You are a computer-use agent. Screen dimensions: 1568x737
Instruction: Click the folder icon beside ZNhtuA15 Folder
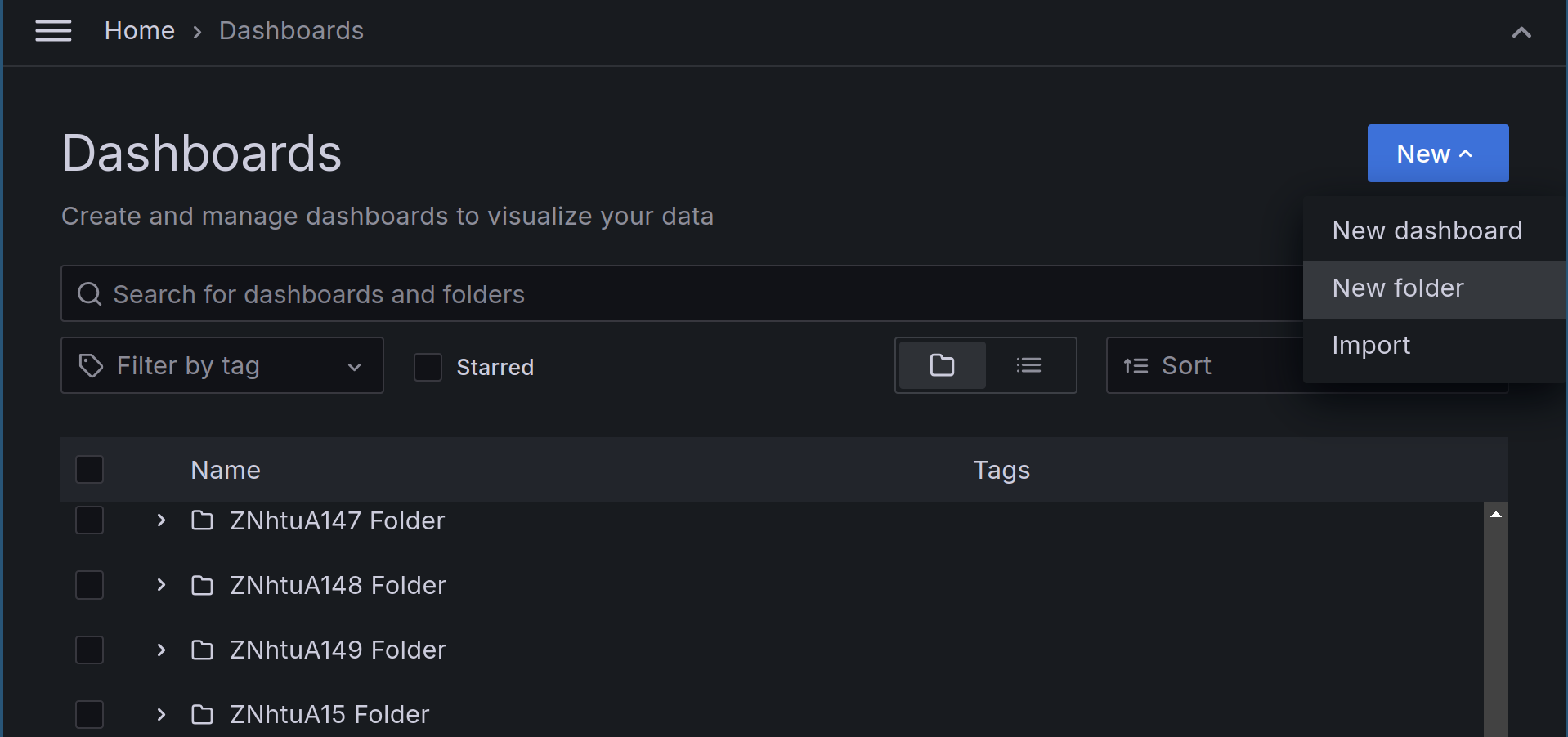202,714
